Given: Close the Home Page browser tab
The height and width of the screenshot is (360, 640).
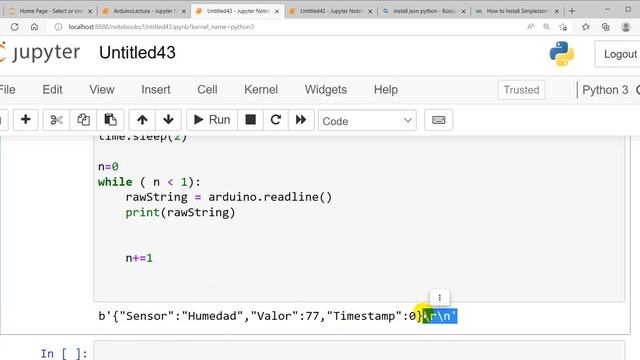Looking at the screenshot, I should coord(90,11).
